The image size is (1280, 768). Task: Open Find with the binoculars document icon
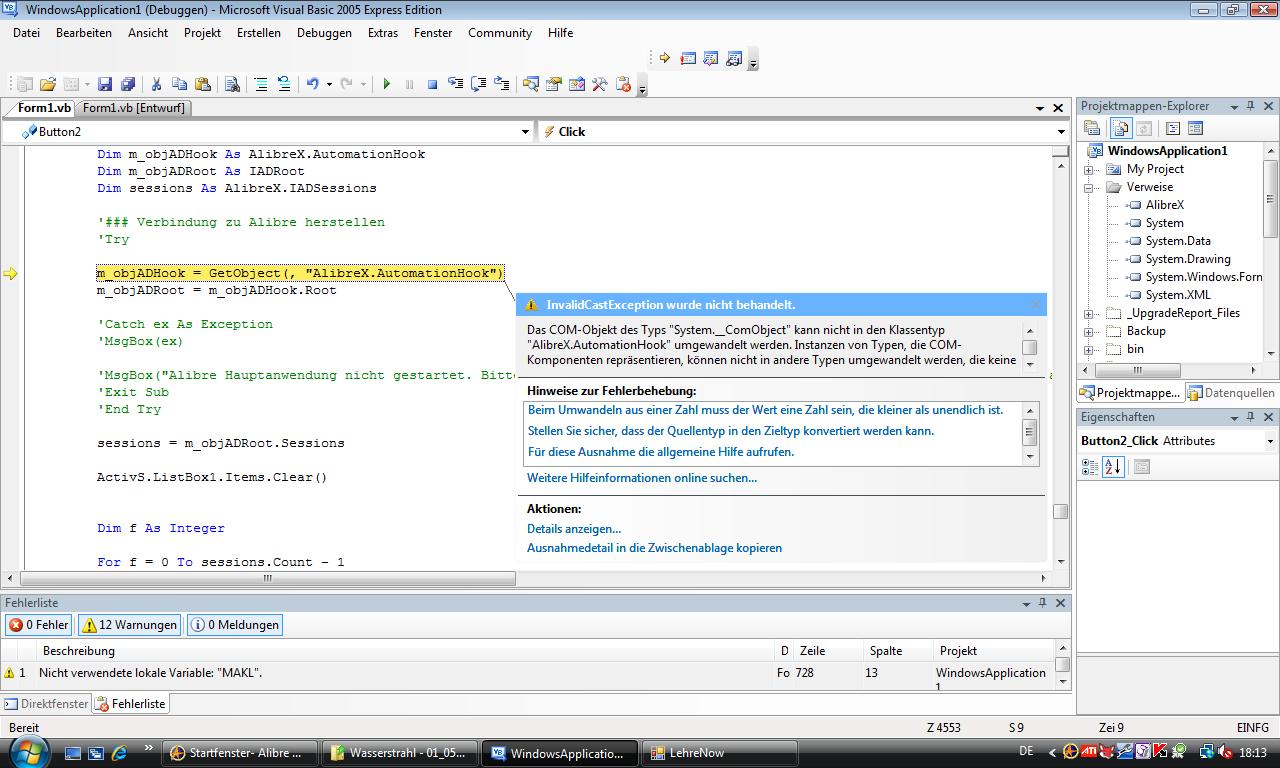(x=232, y=85)
